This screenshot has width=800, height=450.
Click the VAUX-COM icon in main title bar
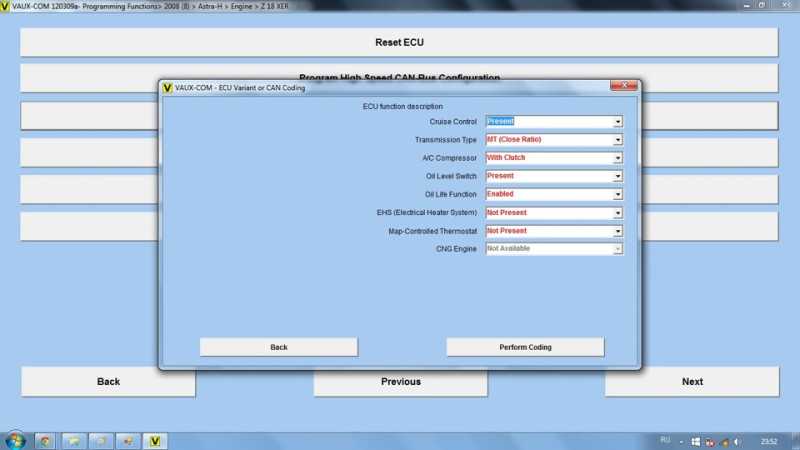click(x=5, y=6)
